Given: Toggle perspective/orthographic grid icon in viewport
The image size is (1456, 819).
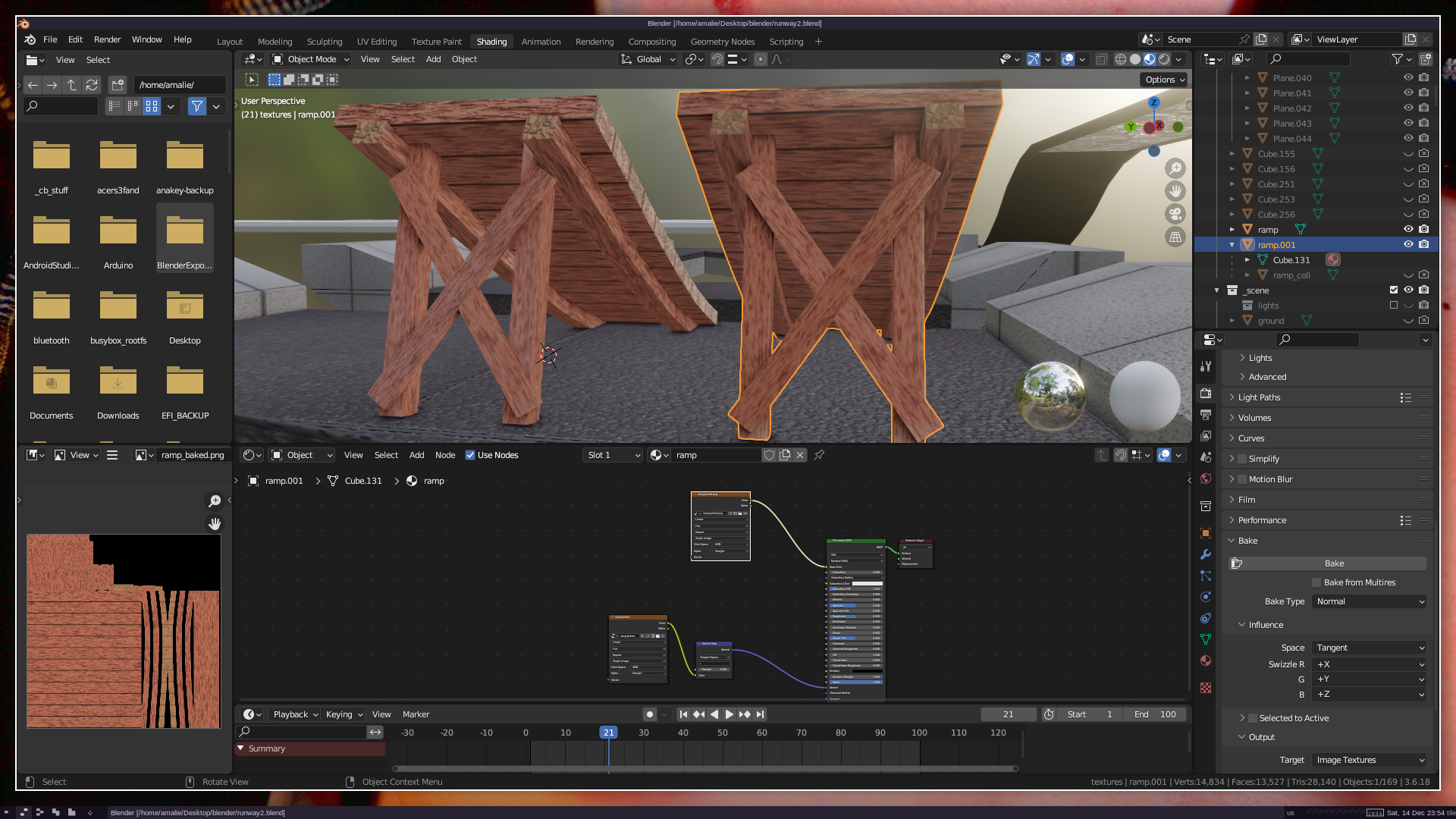Looking at the screenshot, I should (x=1175, y=237).
